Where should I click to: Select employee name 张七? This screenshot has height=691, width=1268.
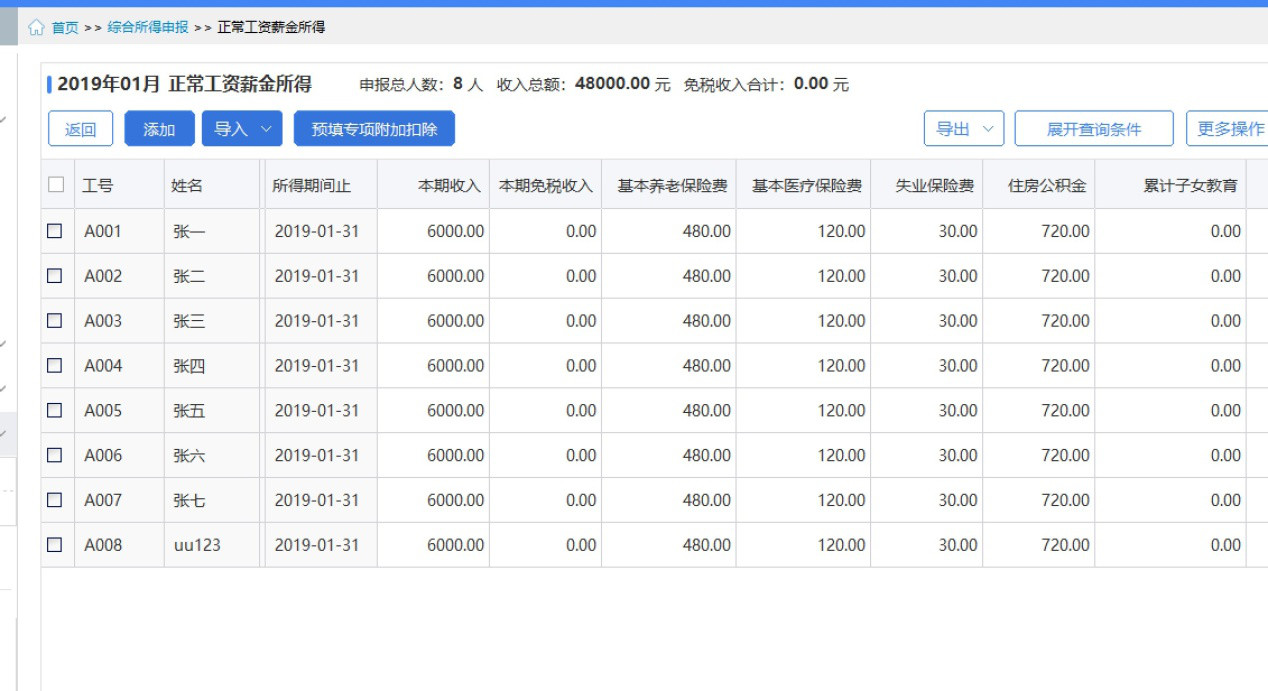[189, 500]
